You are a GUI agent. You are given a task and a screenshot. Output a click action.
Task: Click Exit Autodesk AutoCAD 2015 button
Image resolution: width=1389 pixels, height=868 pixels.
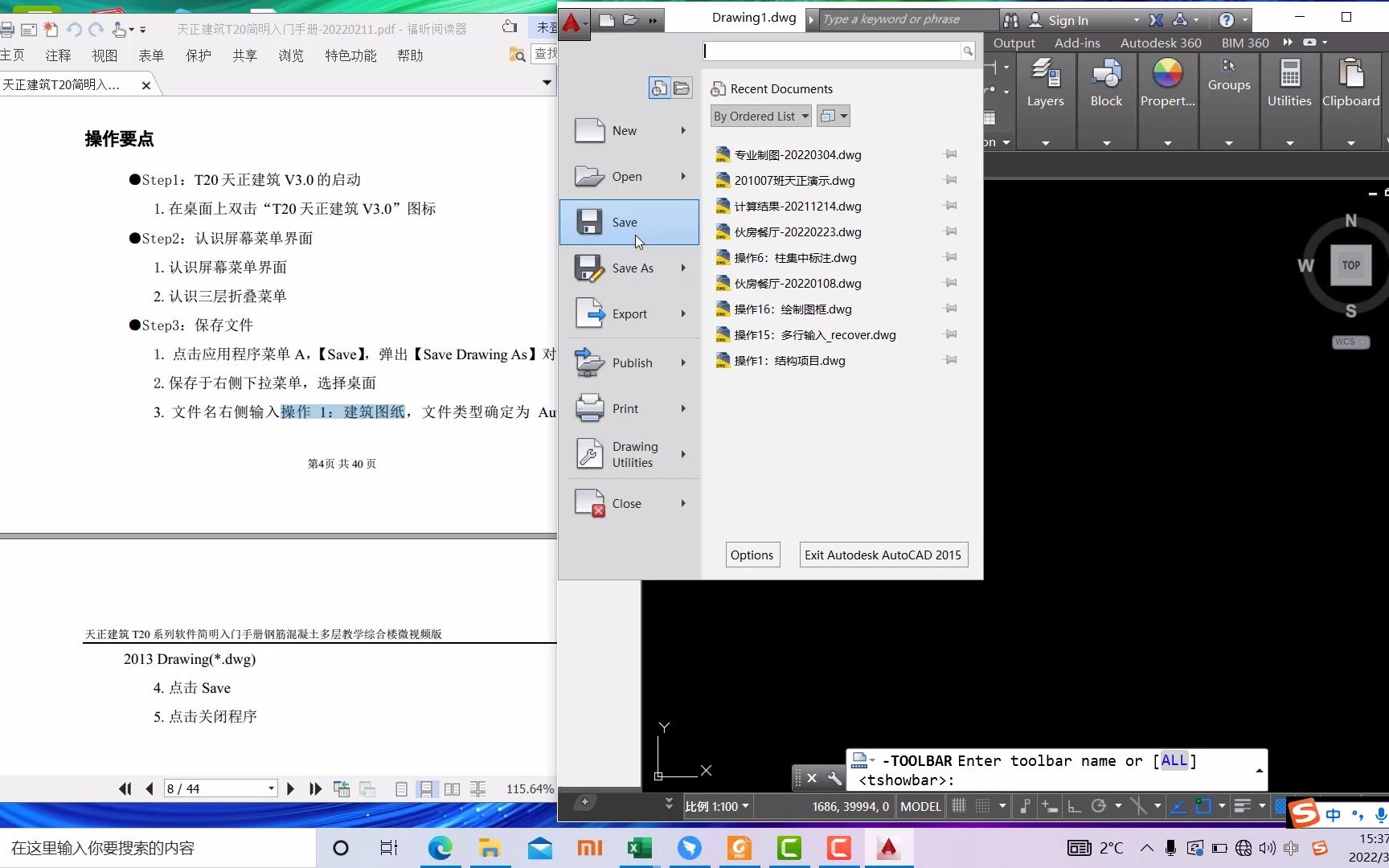click(883, 555)
